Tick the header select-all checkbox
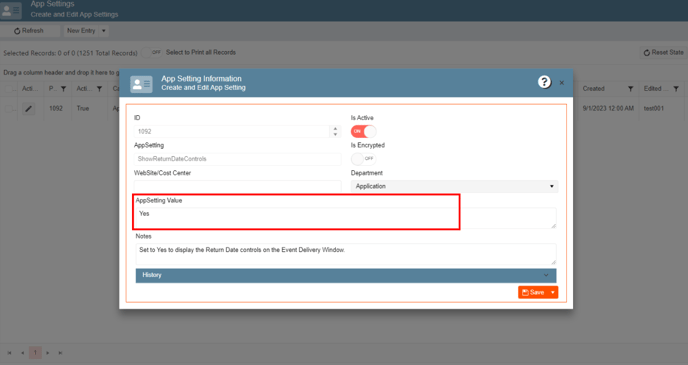The image size is (688, 365). click(8, 89)
